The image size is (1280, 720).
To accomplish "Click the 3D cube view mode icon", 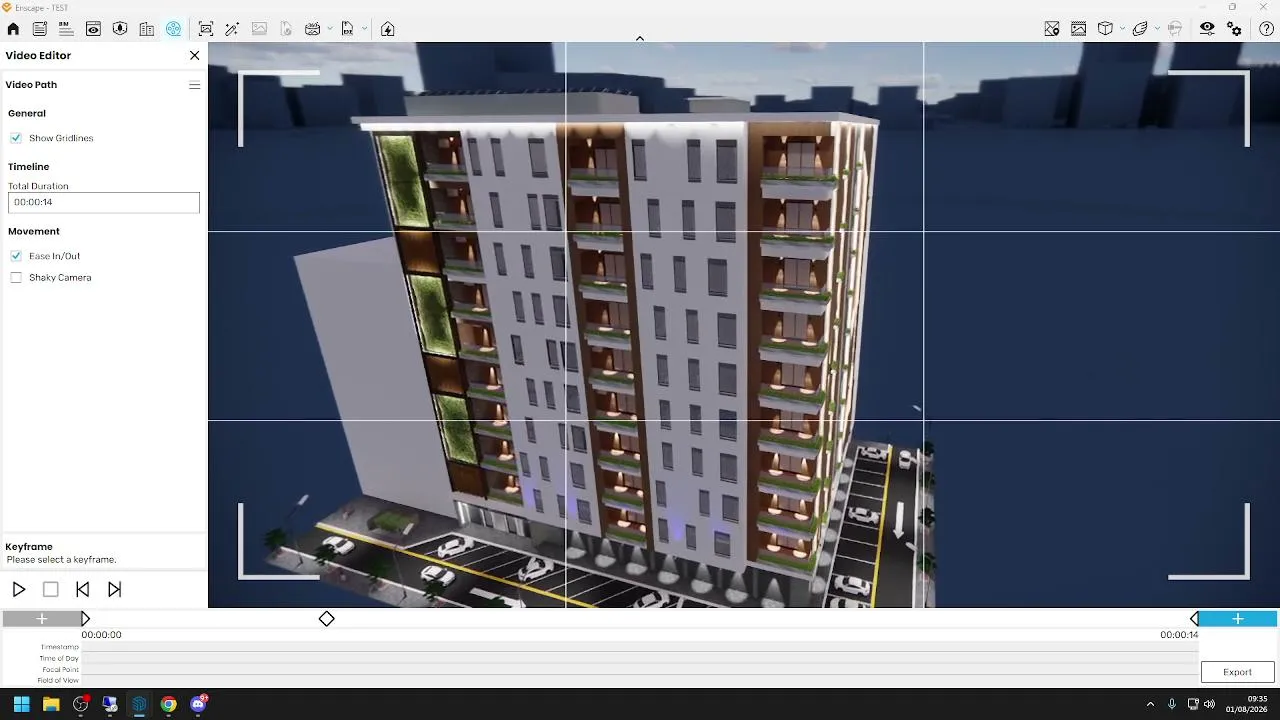I will (1105, 29).
